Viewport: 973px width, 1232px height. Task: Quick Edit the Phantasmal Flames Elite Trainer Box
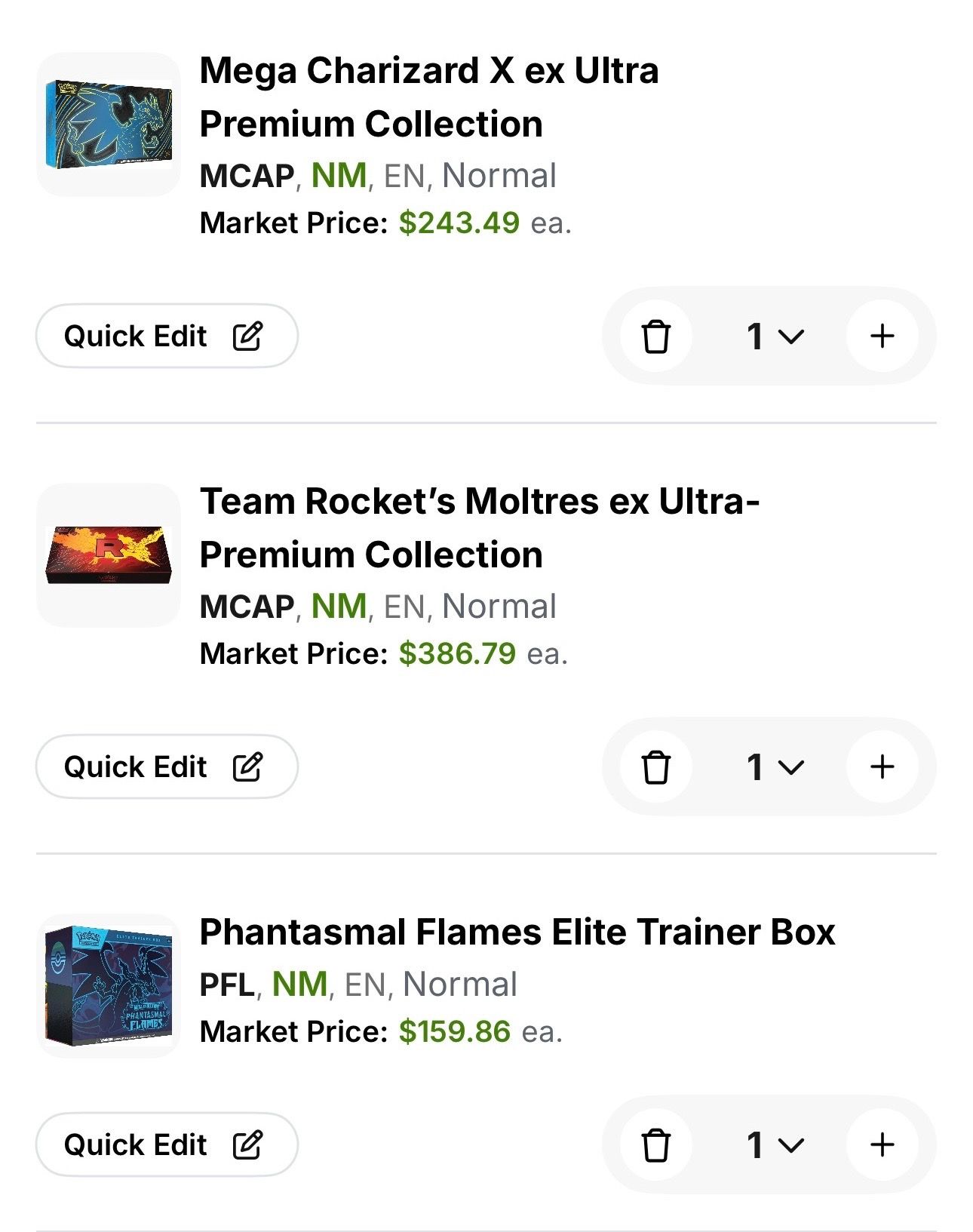167,1144
